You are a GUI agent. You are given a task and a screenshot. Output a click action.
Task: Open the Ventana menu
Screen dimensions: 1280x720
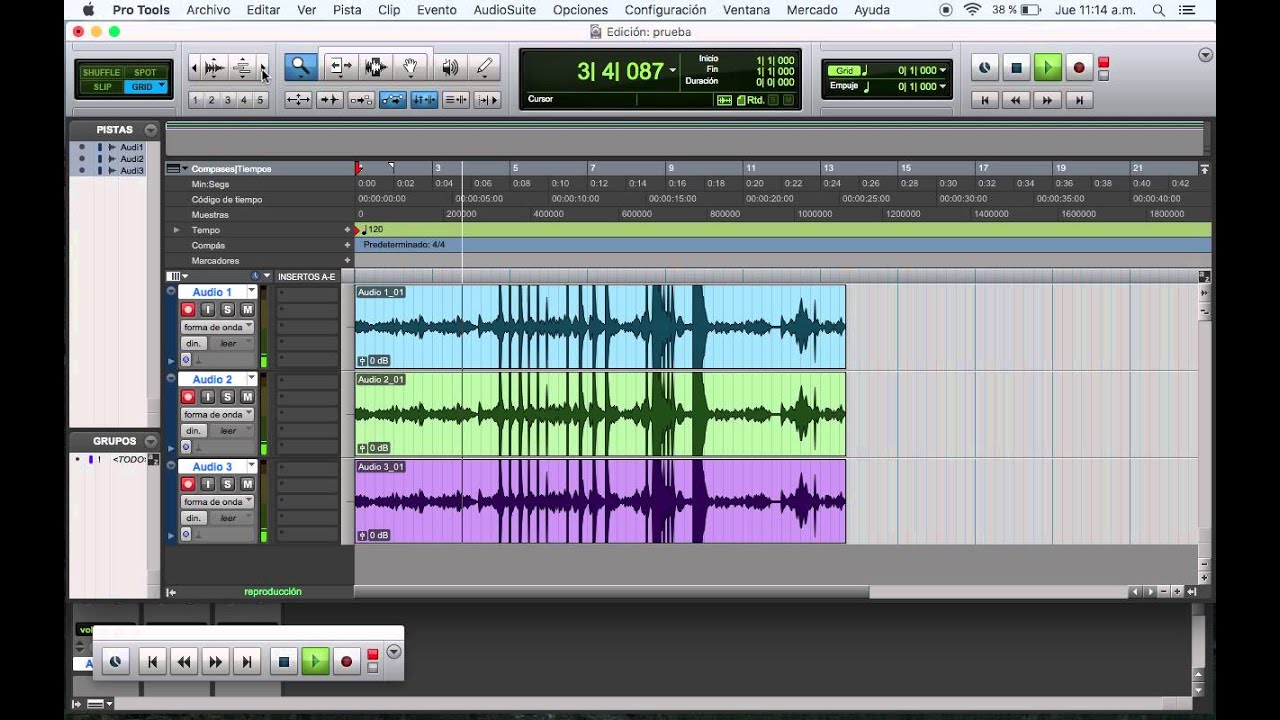pyautogui.click(x=746, y=10)
